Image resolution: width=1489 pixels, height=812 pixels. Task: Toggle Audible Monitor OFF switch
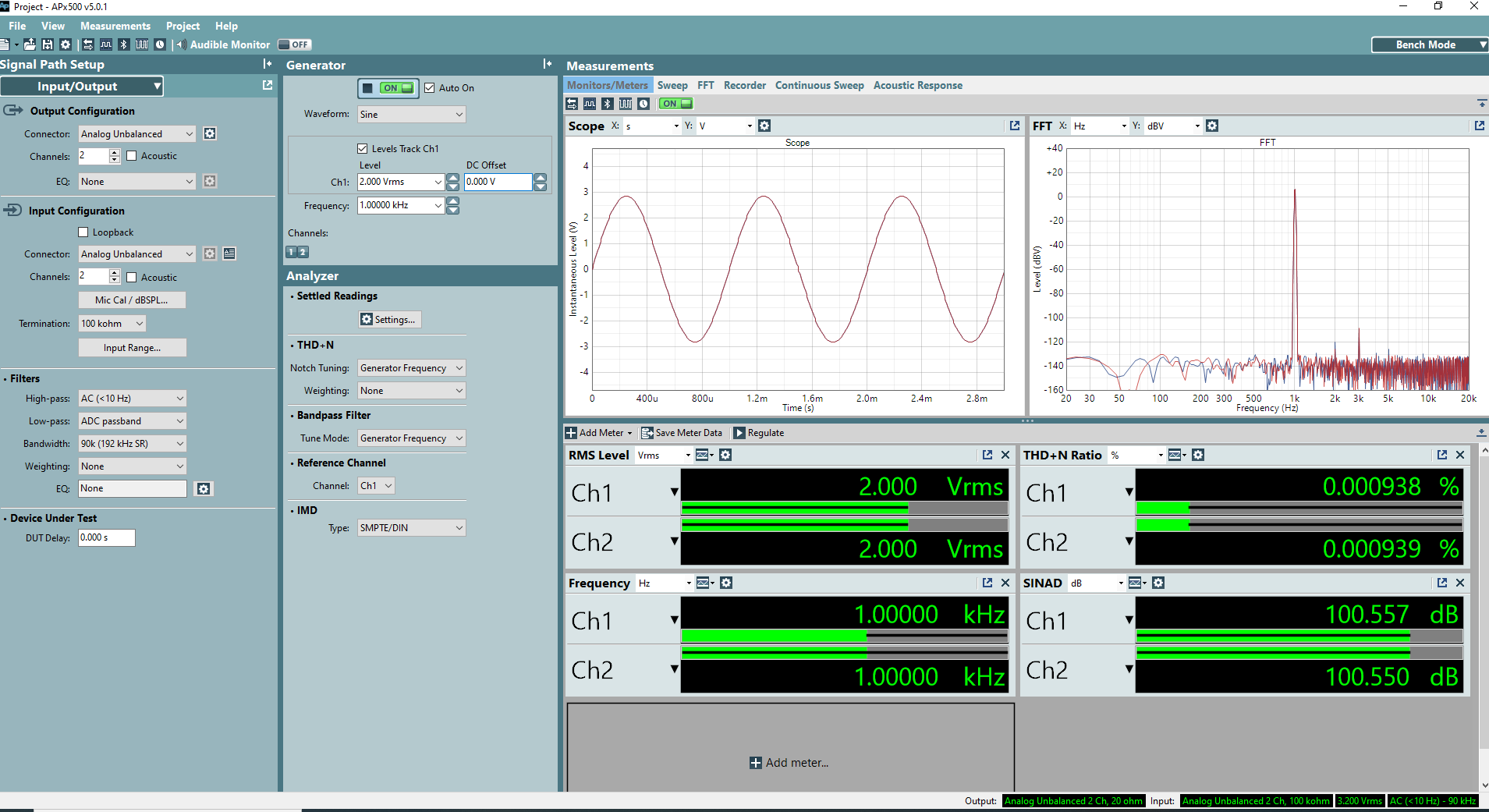point(294,44)
